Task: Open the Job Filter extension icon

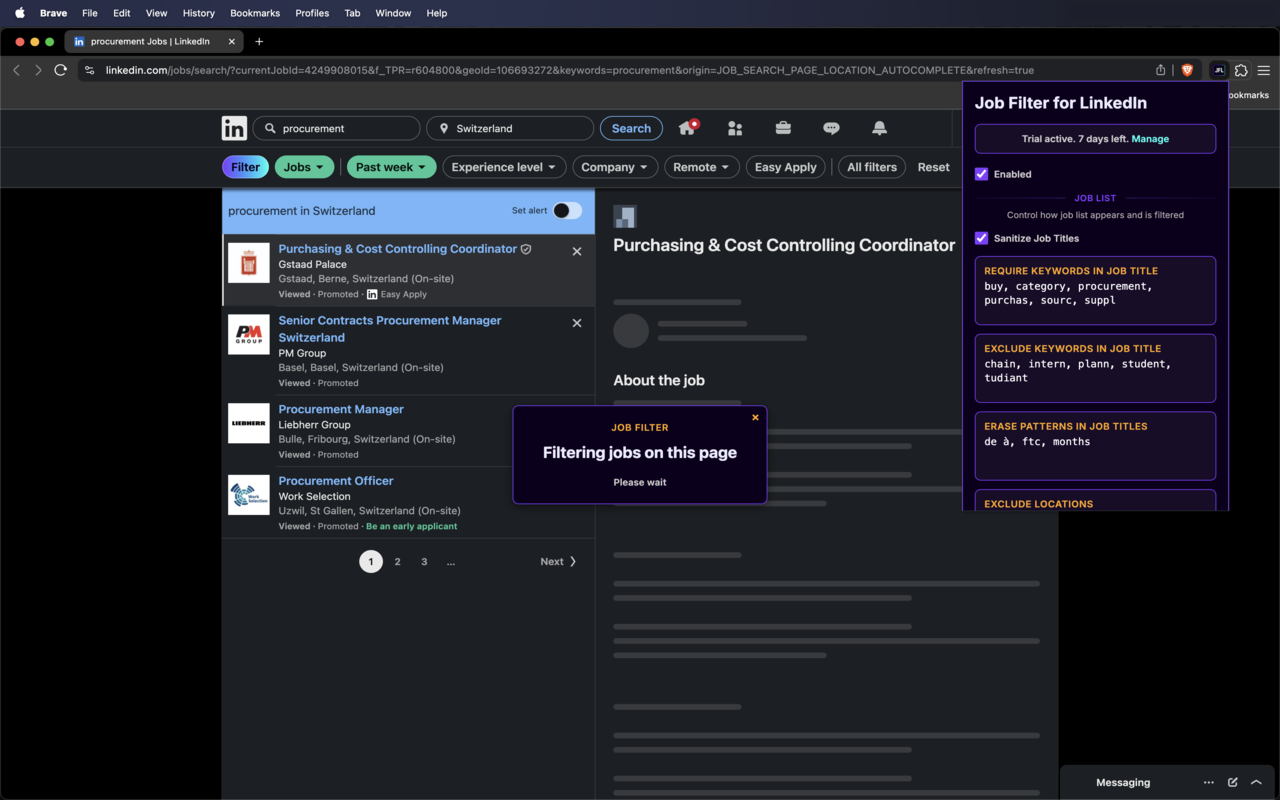Action: [x=1218, y=70]
